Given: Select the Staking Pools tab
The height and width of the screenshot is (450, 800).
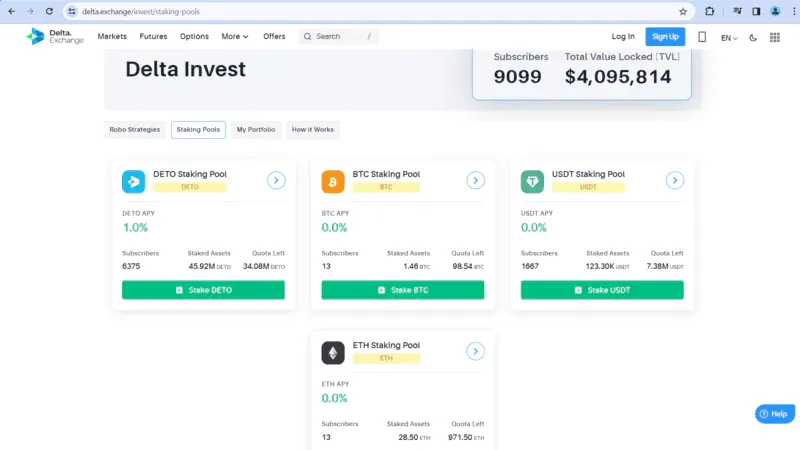Looking at the screenshot, I should (198, 130).
